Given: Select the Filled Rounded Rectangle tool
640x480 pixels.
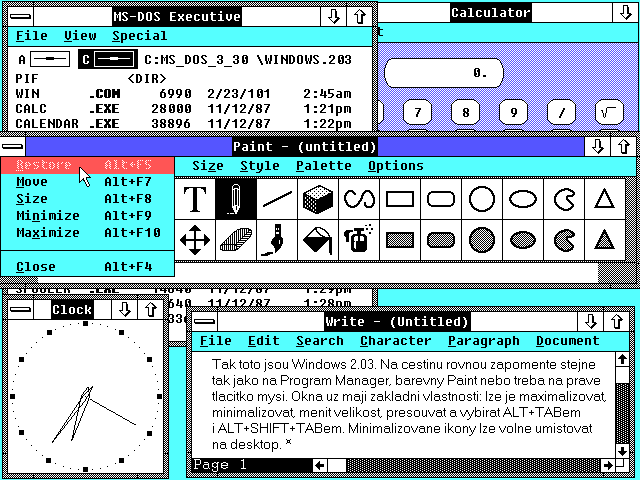Looking at the screenshot, I should pos(441,240).
